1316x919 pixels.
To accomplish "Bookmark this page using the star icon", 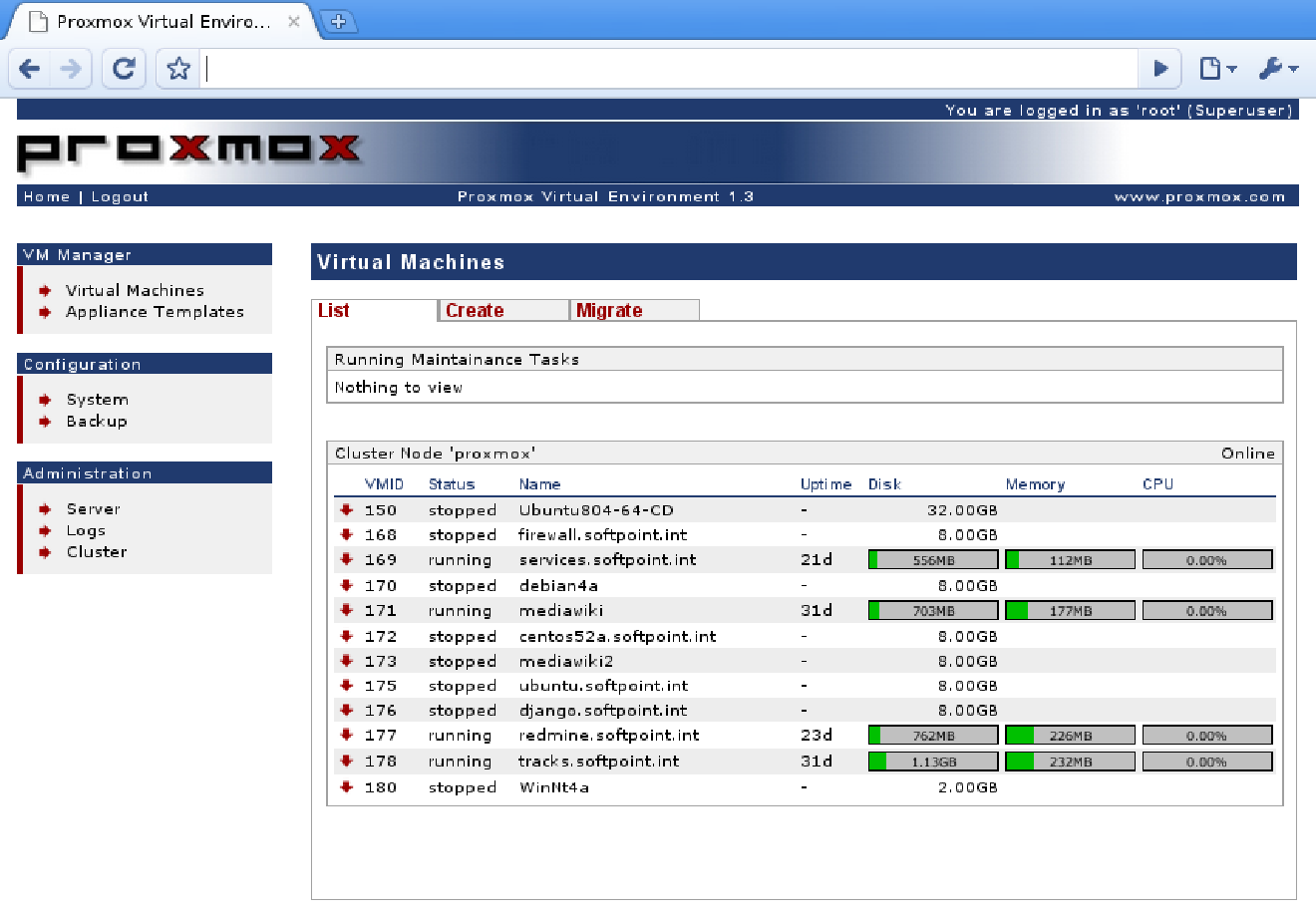I will (178, 69).
